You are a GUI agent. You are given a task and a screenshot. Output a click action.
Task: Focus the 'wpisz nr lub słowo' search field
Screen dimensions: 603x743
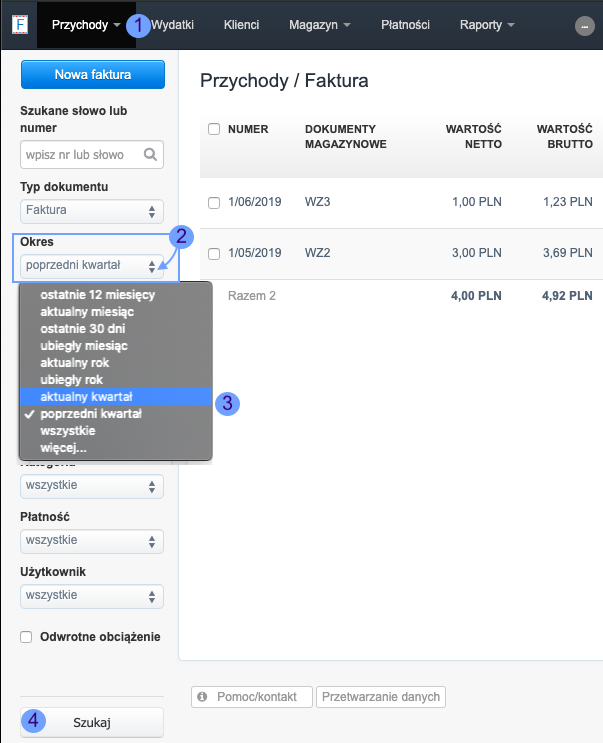[92, 154]
